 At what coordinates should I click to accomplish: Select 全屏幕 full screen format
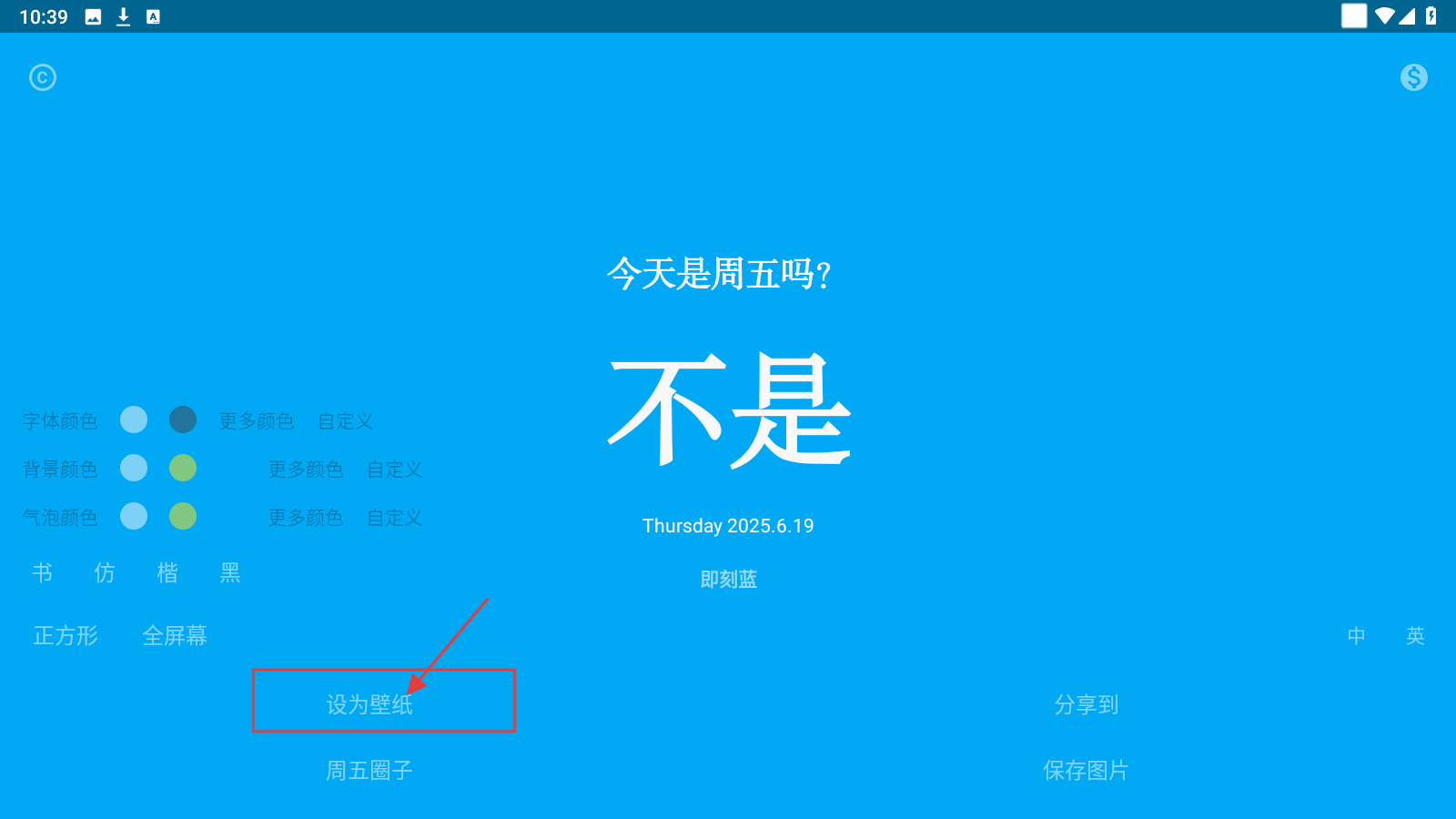(x=175, y=635)
